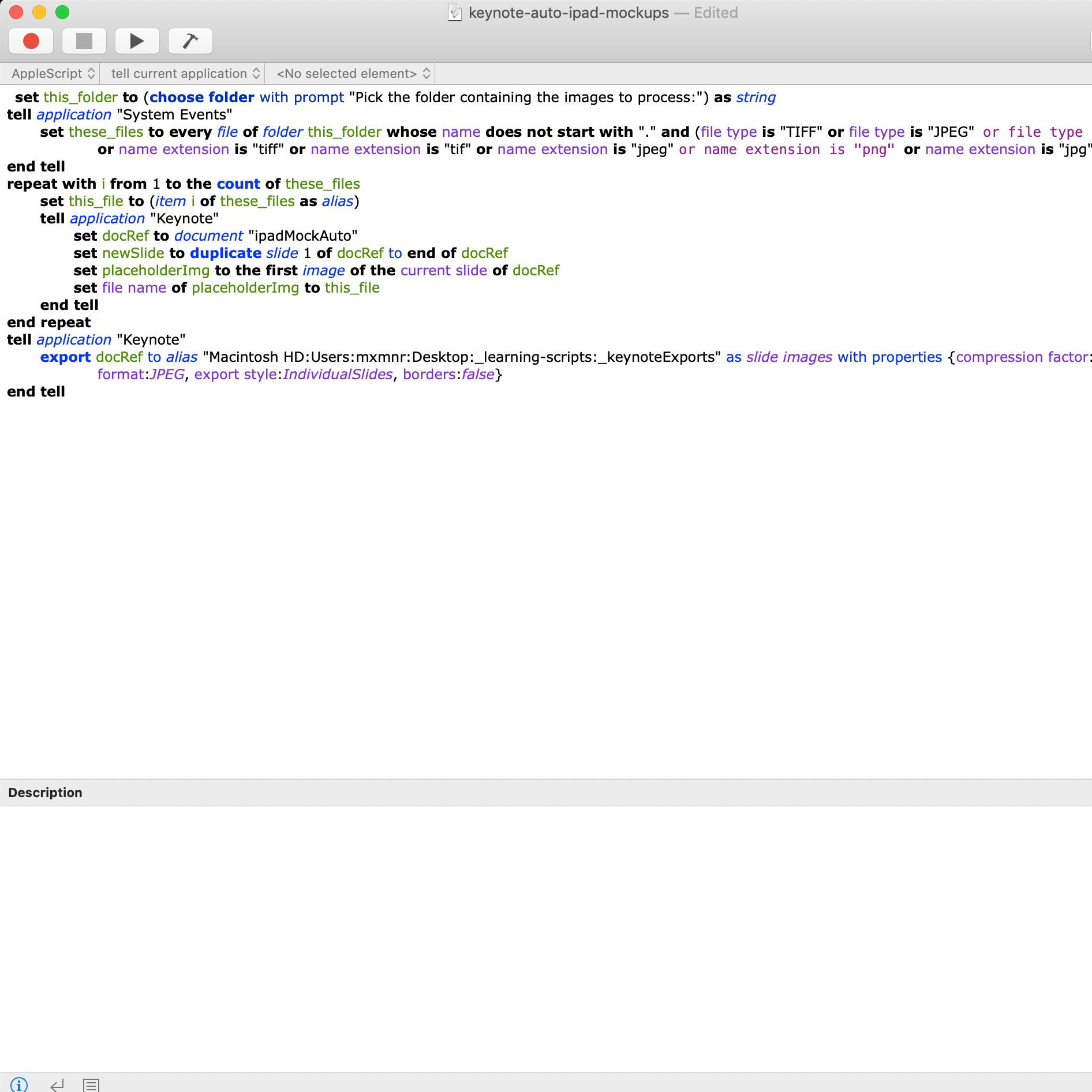The image size is (1092, 1092).
Task: Show the description pane via info icon
Action: pyautogui.click(x=19, y=1085)
